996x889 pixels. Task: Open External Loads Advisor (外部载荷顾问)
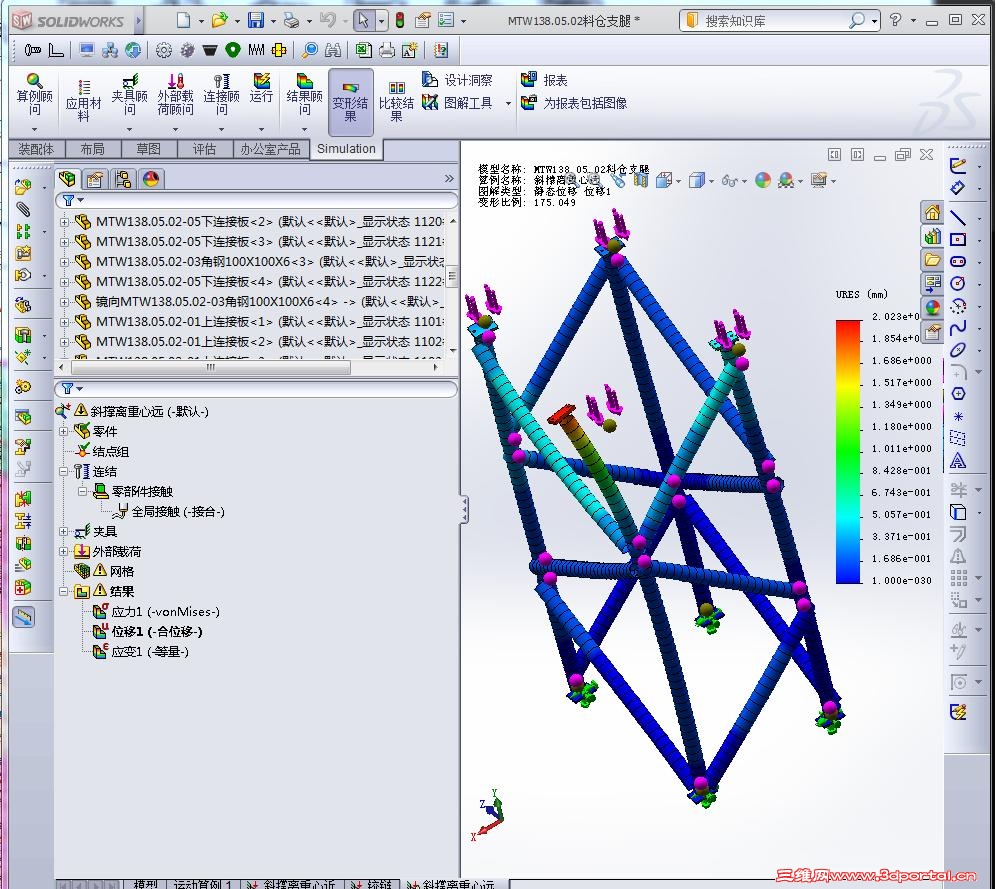175,95
